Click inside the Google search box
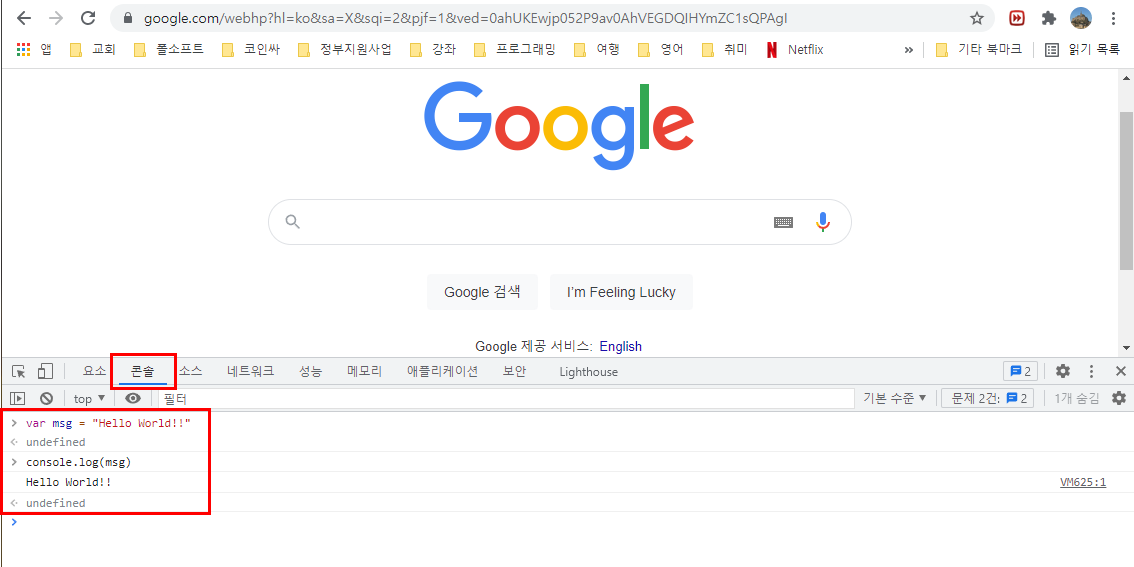 (x=559, y=222)
